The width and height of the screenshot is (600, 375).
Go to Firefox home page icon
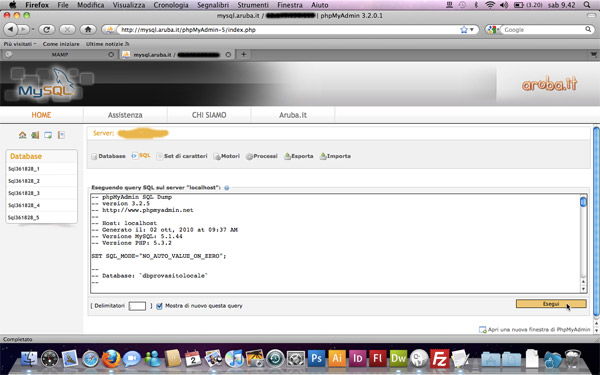pos(88,29)
